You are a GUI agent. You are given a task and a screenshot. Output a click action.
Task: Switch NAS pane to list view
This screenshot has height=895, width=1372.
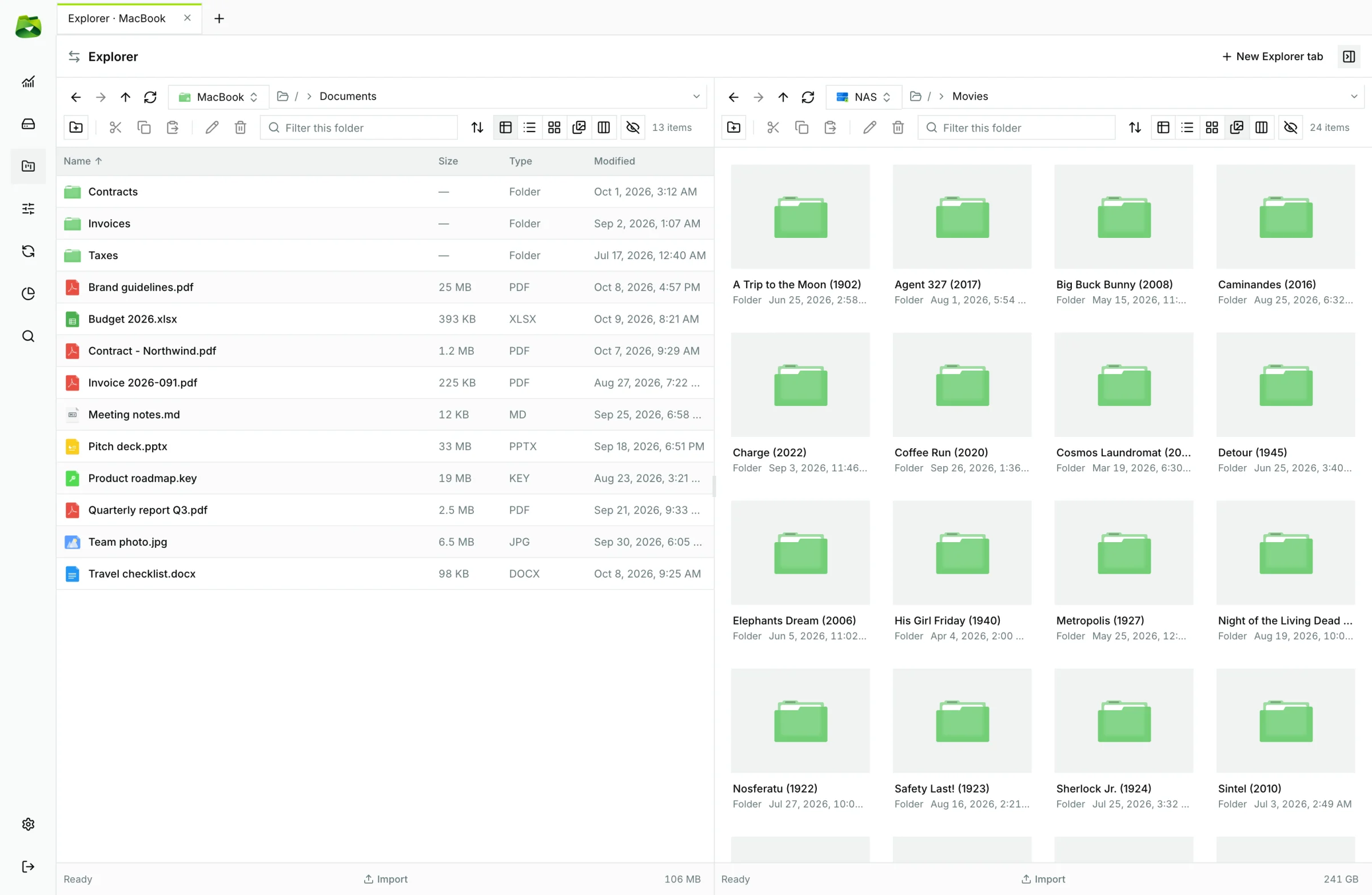(1187, 128)
